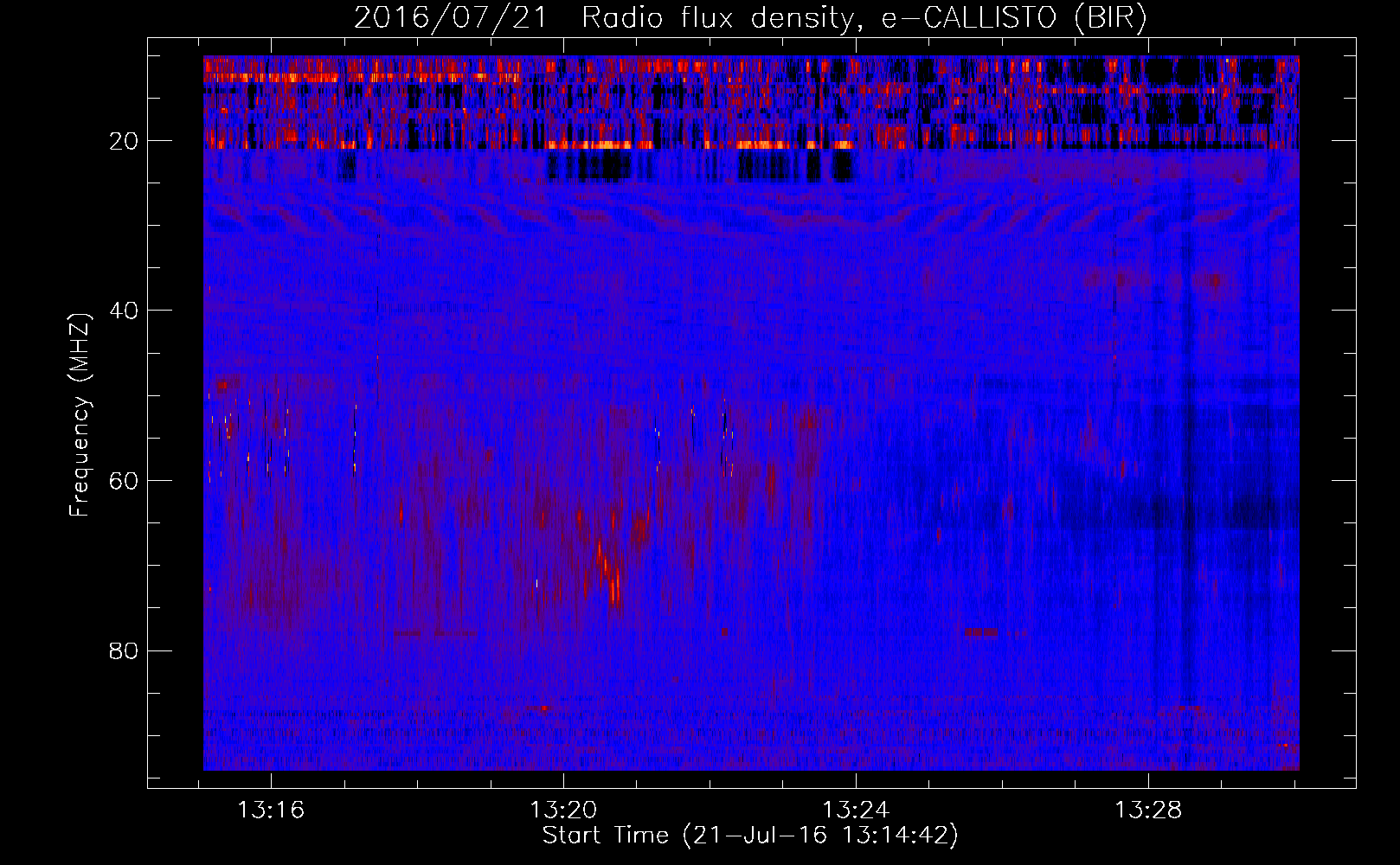Click the 20 frequency tick label
This screenshot has height=865, width=1400.
[x=124, y=141]
